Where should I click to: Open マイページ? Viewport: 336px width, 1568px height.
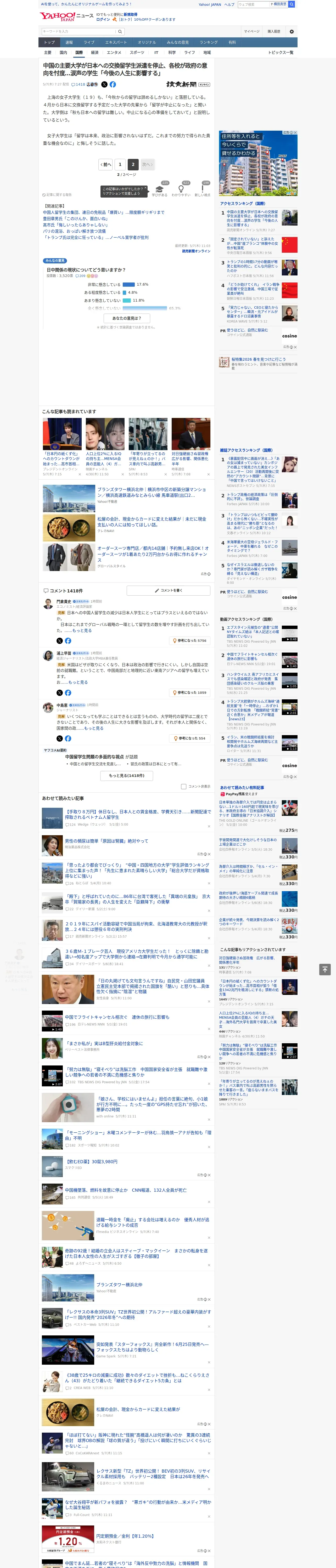[x=251, y=32]
